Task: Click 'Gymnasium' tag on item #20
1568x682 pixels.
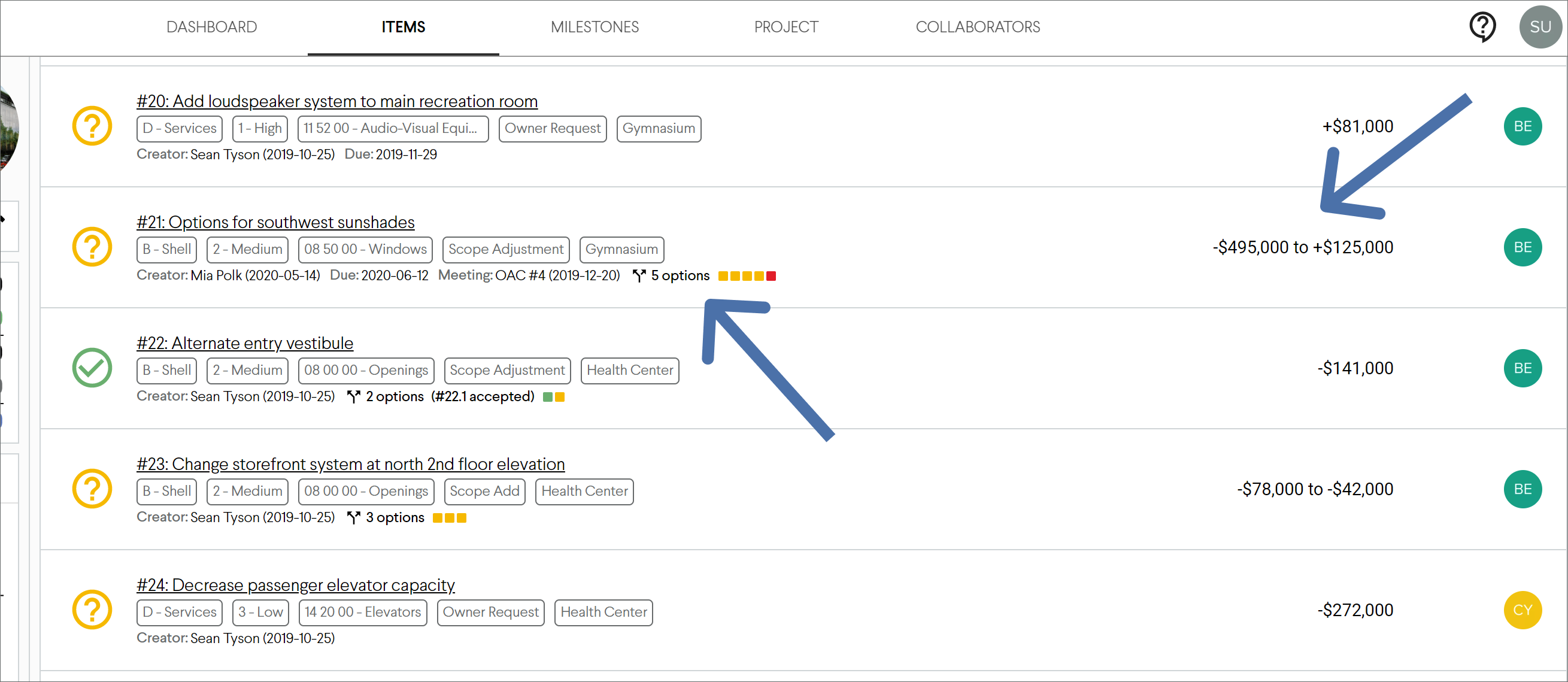Action: click(x=659, y=129)
